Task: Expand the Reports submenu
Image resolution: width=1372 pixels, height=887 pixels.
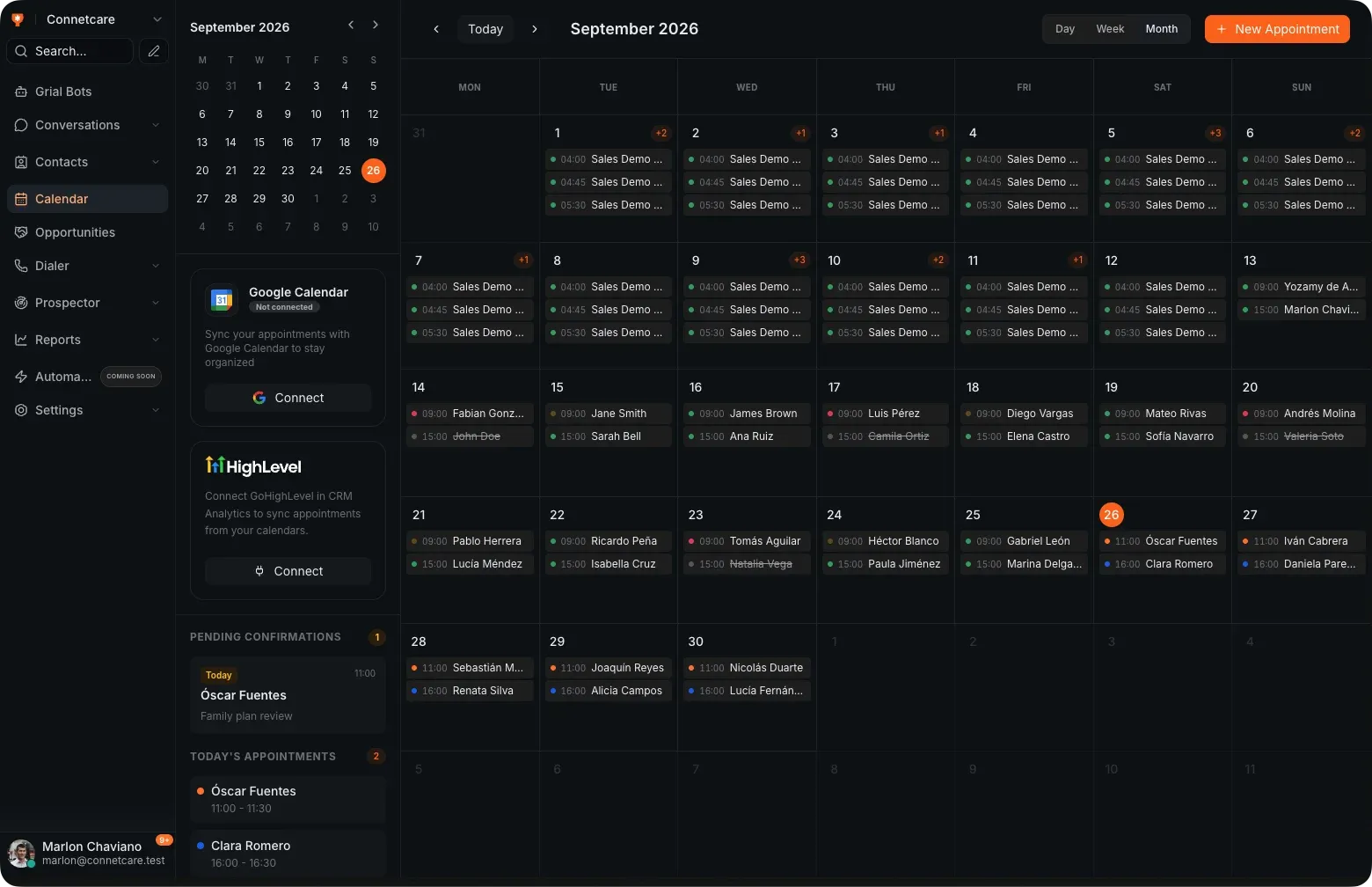Action: 156,340
